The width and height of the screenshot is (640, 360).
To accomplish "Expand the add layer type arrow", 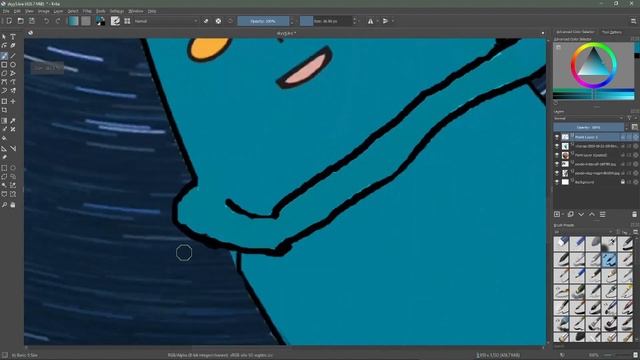I will point(563,214).
